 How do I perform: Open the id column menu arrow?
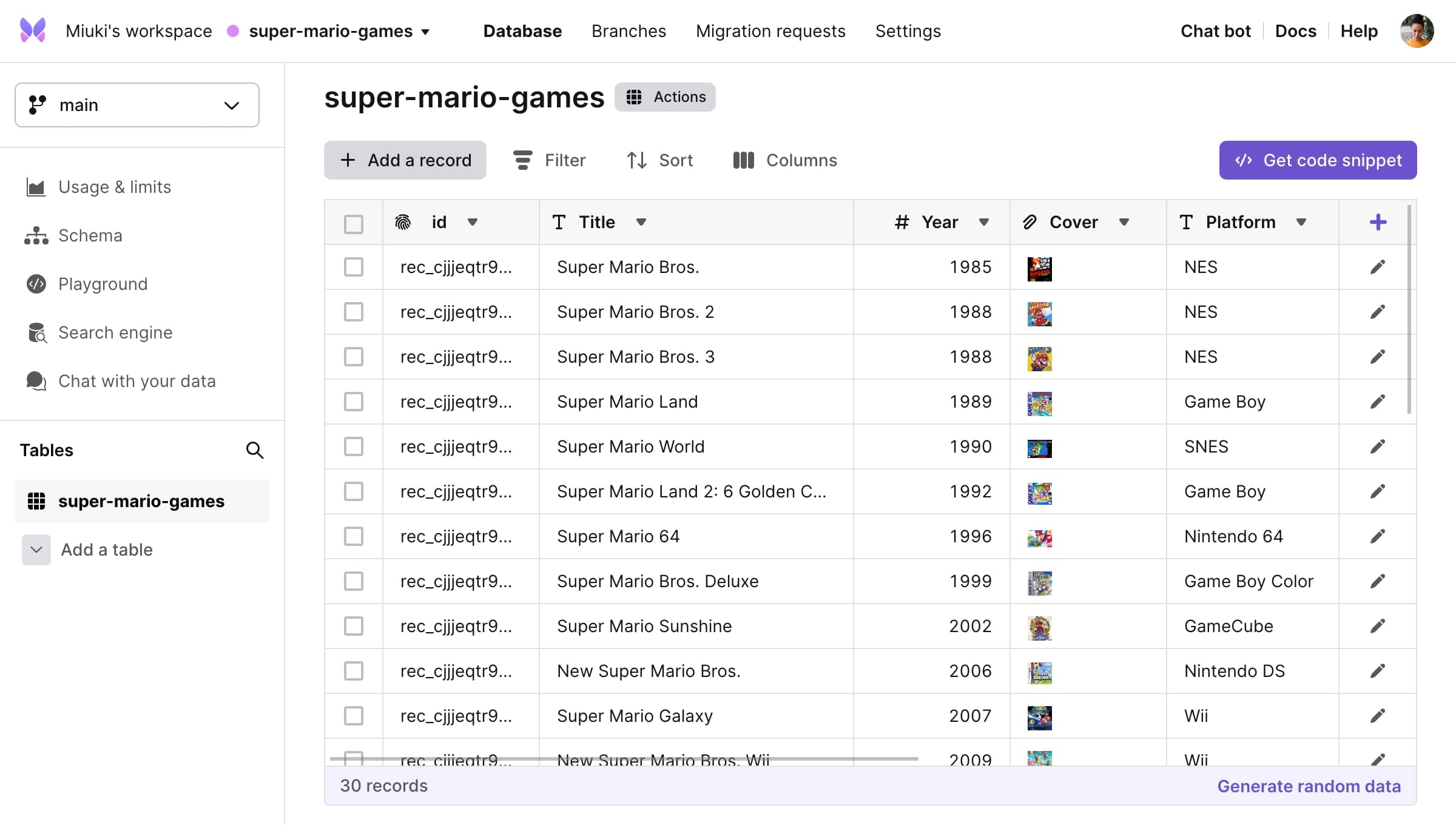473,222
